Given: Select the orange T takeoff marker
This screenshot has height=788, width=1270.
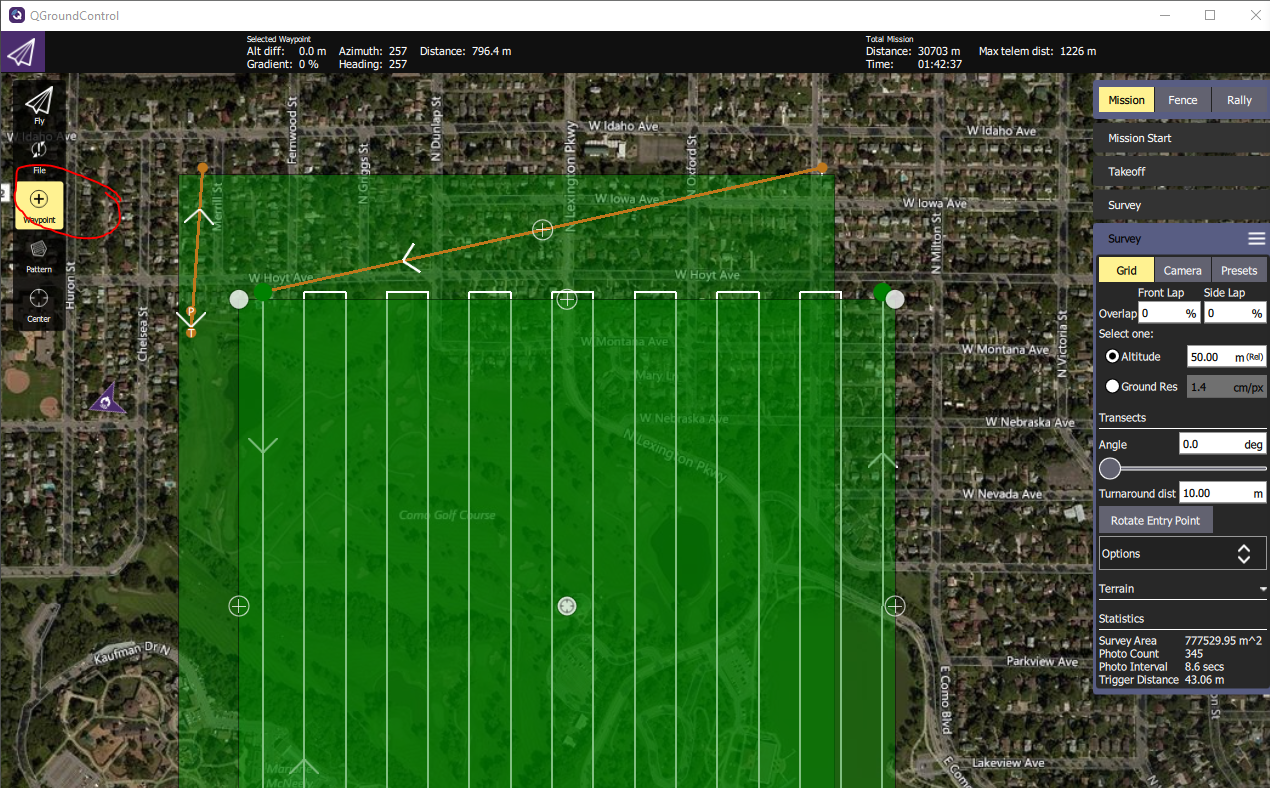Looking at the screenshot, I should pyautogui.click(x=191, y=332).
